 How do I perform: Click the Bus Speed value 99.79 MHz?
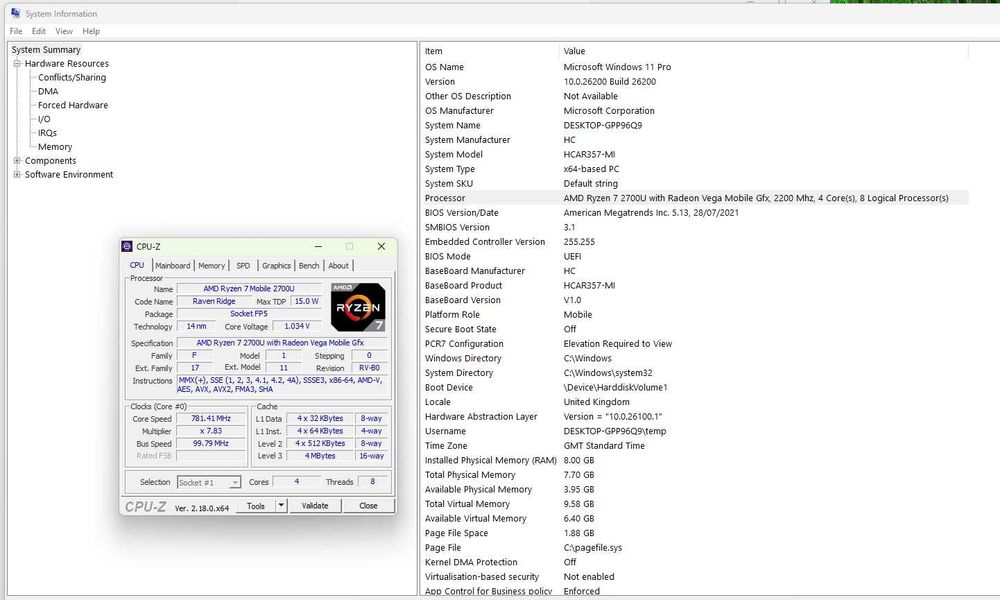211,443
